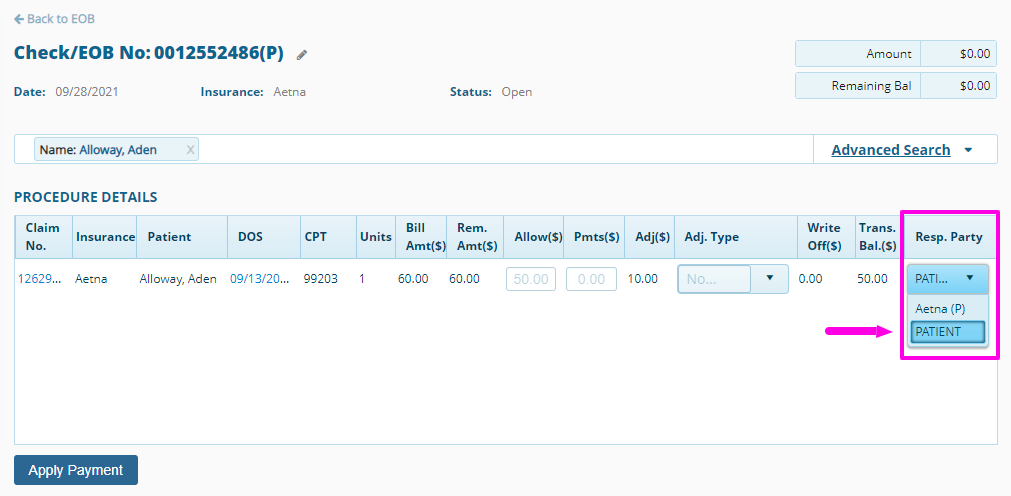Expand the Advanced Search dropdown arrow
This screenshot has width=1011, height=496.
tap(968, 150)
